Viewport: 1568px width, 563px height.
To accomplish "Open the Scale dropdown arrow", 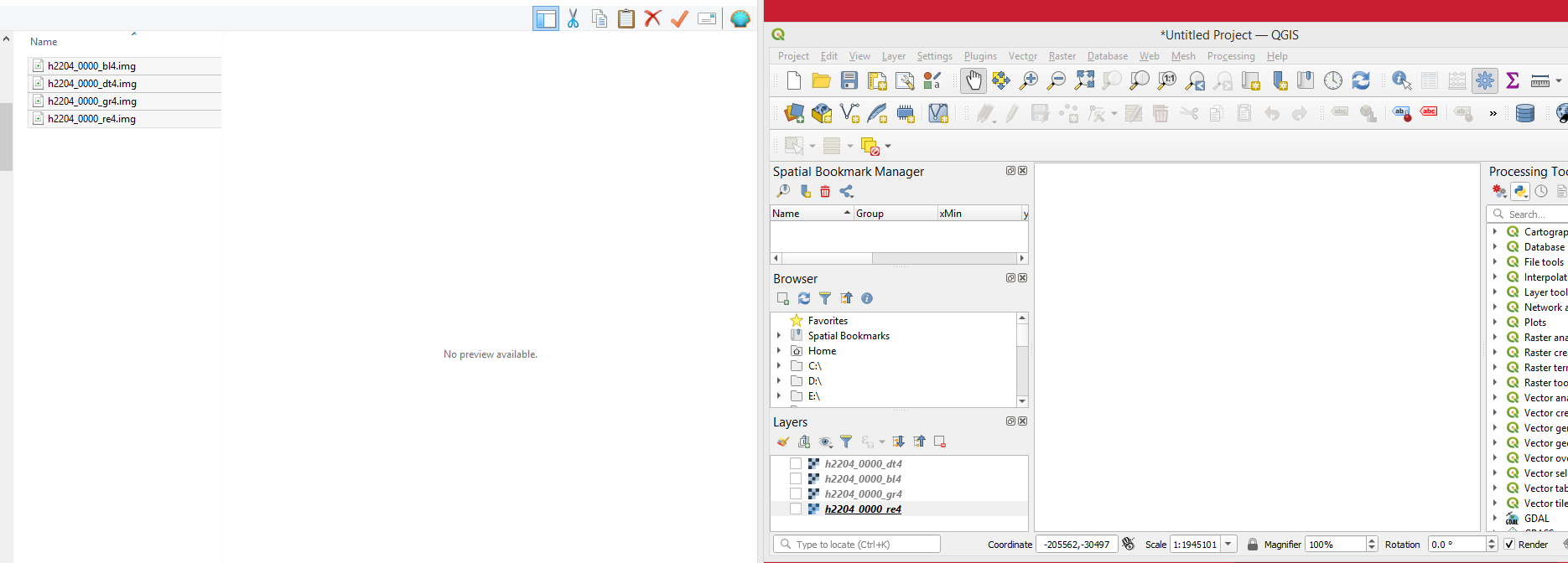I will pos(1228,545).
